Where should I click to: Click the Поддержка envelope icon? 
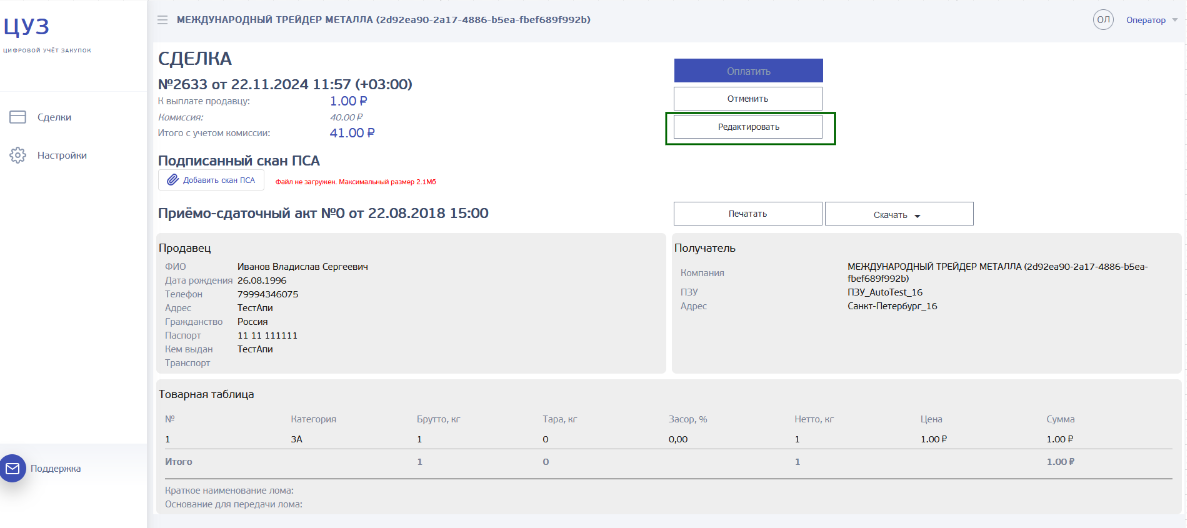pyautogui.click(x=13, y=468)
